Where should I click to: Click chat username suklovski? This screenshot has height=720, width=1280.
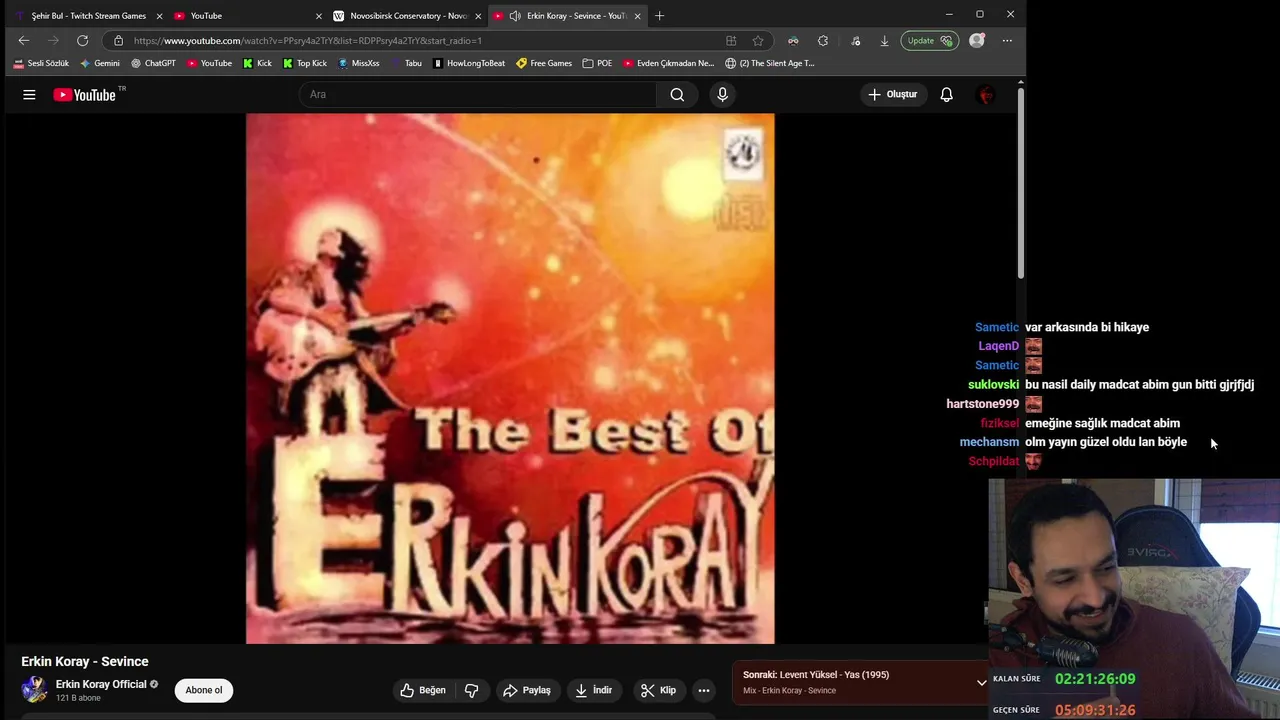993,384
